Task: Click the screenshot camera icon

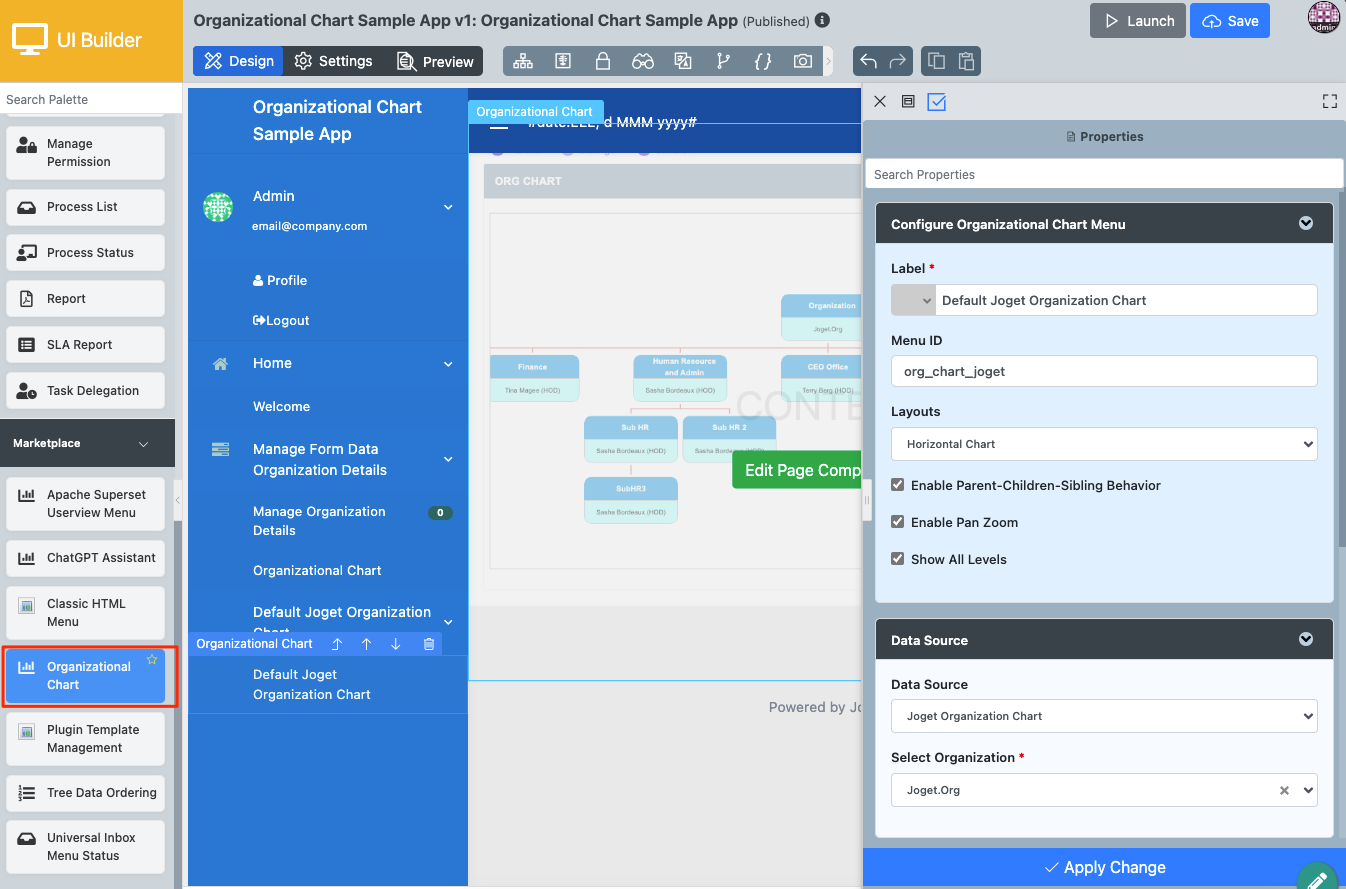Action: point(802,61)
